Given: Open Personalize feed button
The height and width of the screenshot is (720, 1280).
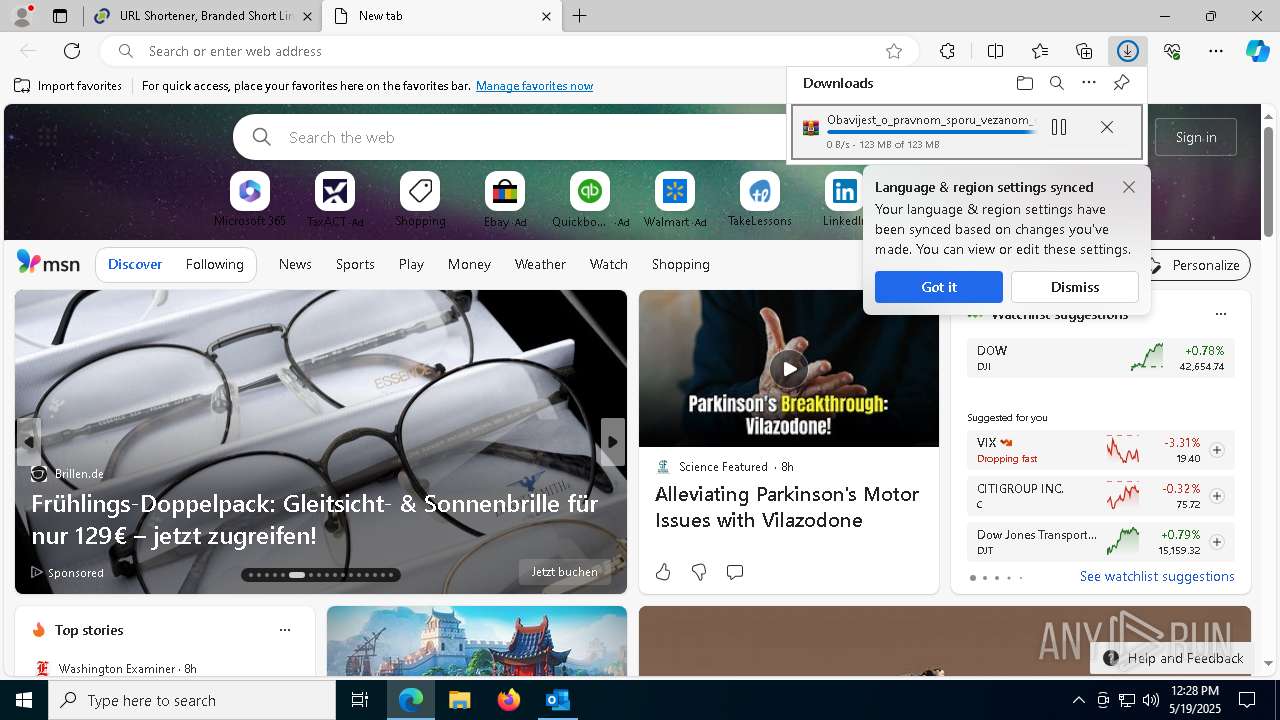Looking at the screenshot, I should tap(1196, 265).
